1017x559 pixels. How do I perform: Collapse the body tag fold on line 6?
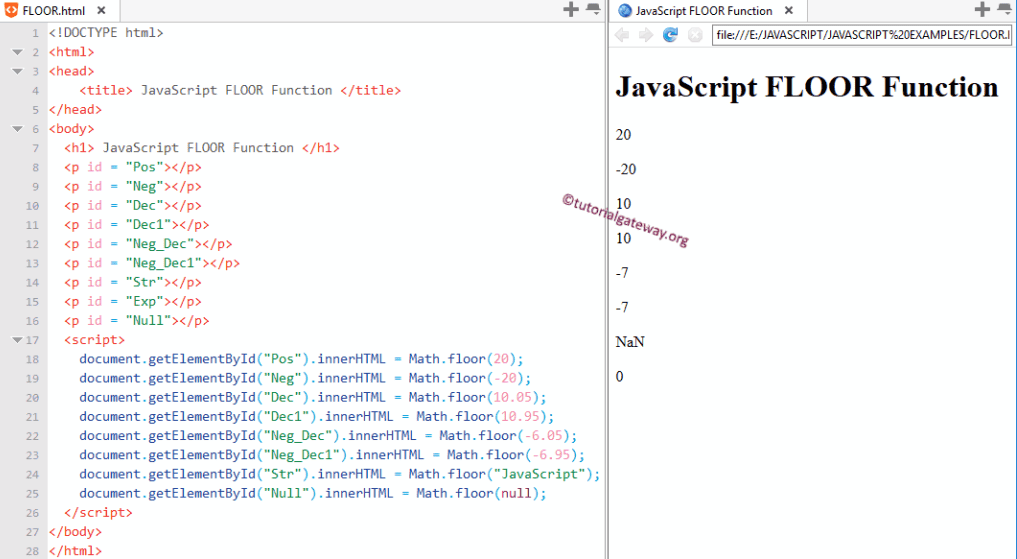[x=18, y=129]
